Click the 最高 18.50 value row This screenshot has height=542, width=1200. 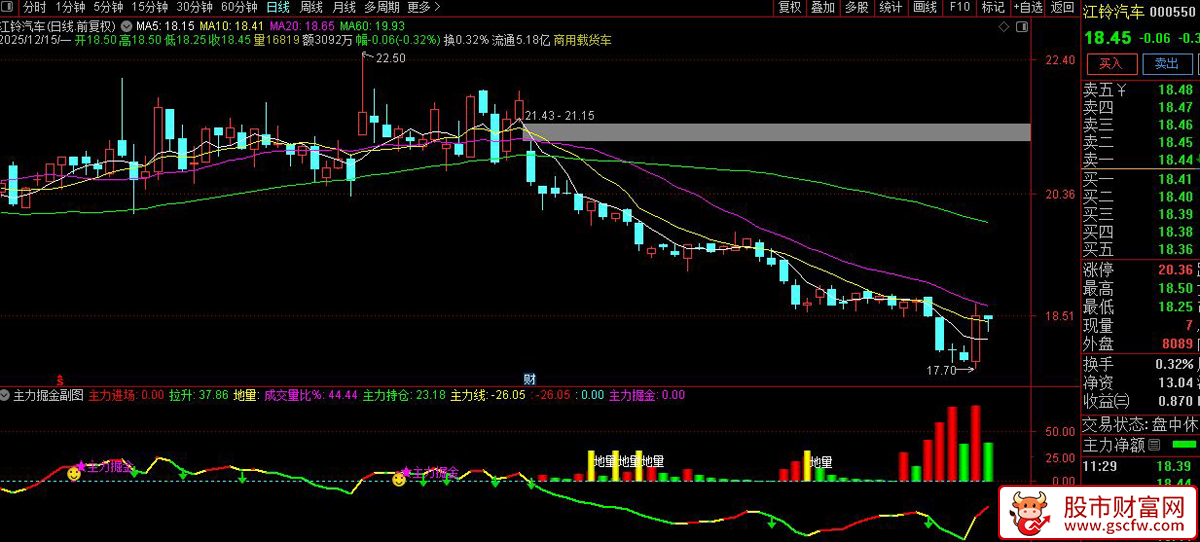pos(1140,288)
